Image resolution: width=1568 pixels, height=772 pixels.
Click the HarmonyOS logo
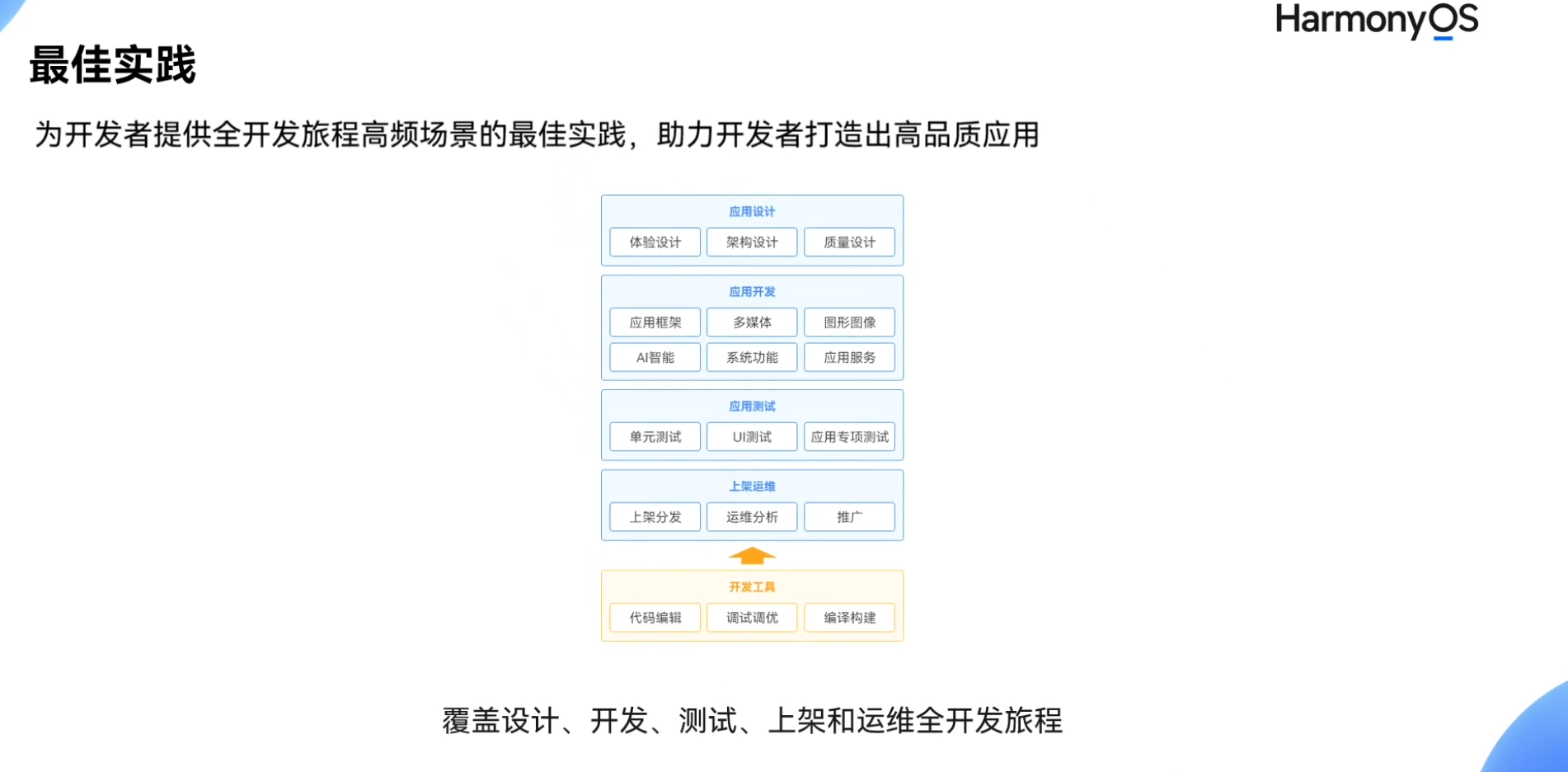click(x=1377, y=21)
